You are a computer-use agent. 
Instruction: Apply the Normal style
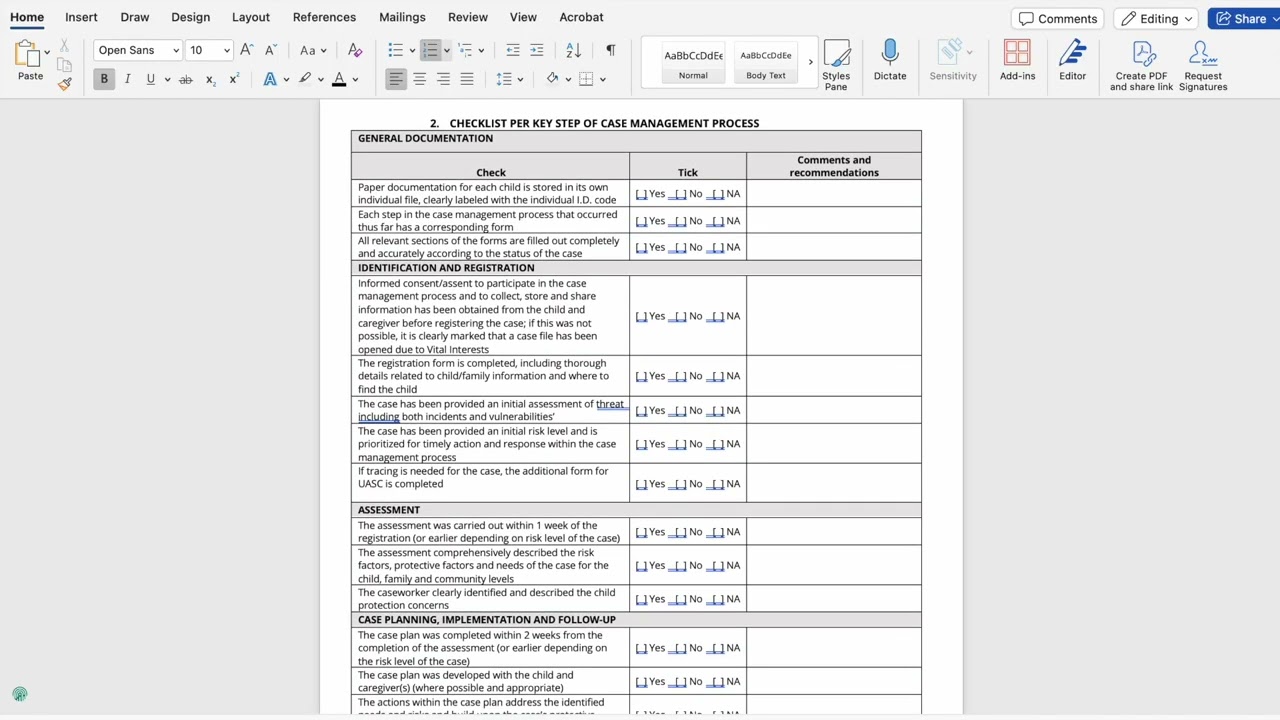tap(693, 64)
